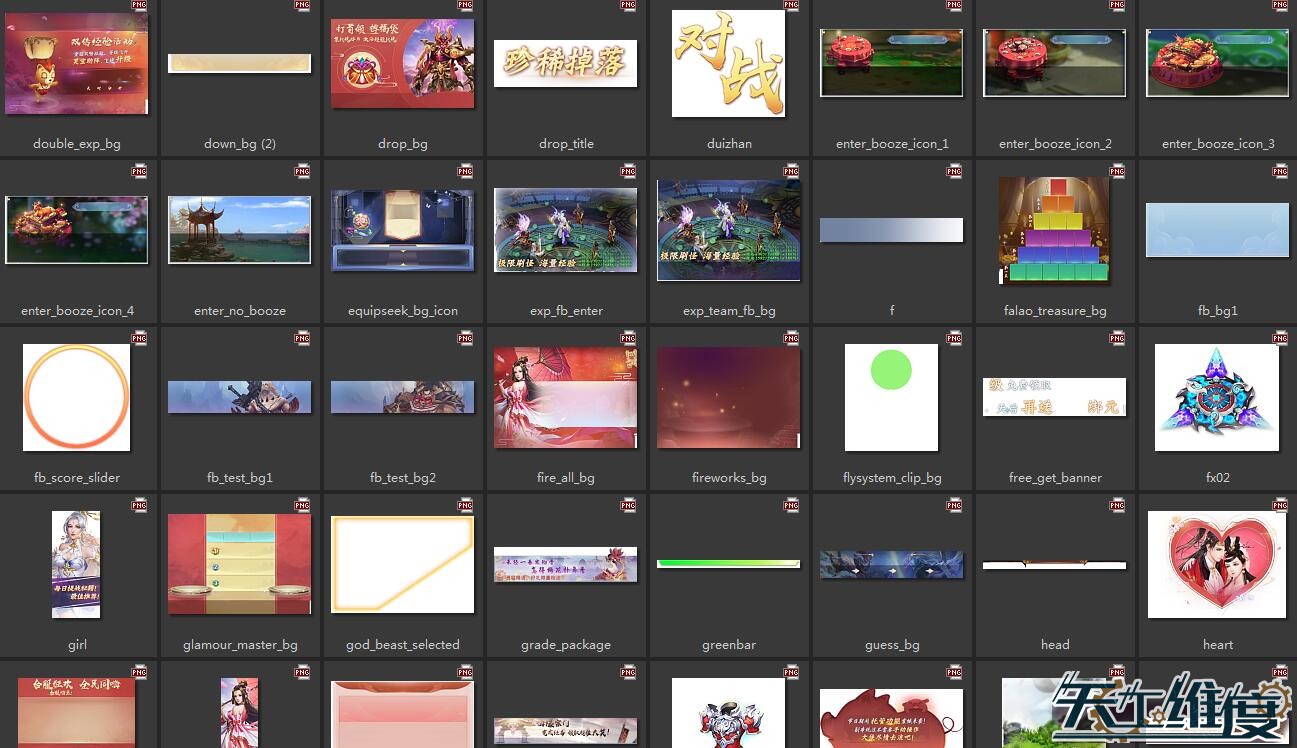Click the drop_title banner thumbnail
The image size is (1297, 748).
tap(566, 64)
